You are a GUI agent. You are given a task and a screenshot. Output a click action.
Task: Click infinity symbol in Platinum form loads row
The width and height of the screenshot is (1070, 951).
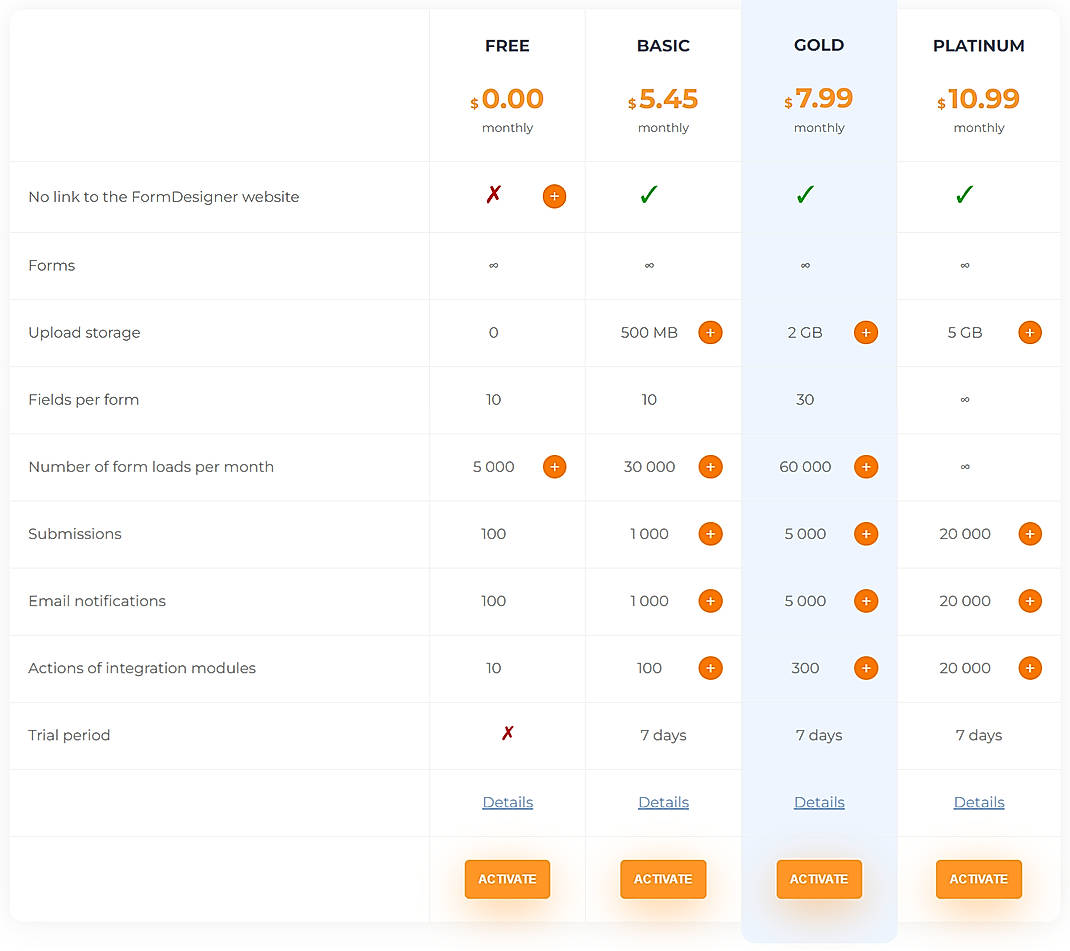coord(965,467)
